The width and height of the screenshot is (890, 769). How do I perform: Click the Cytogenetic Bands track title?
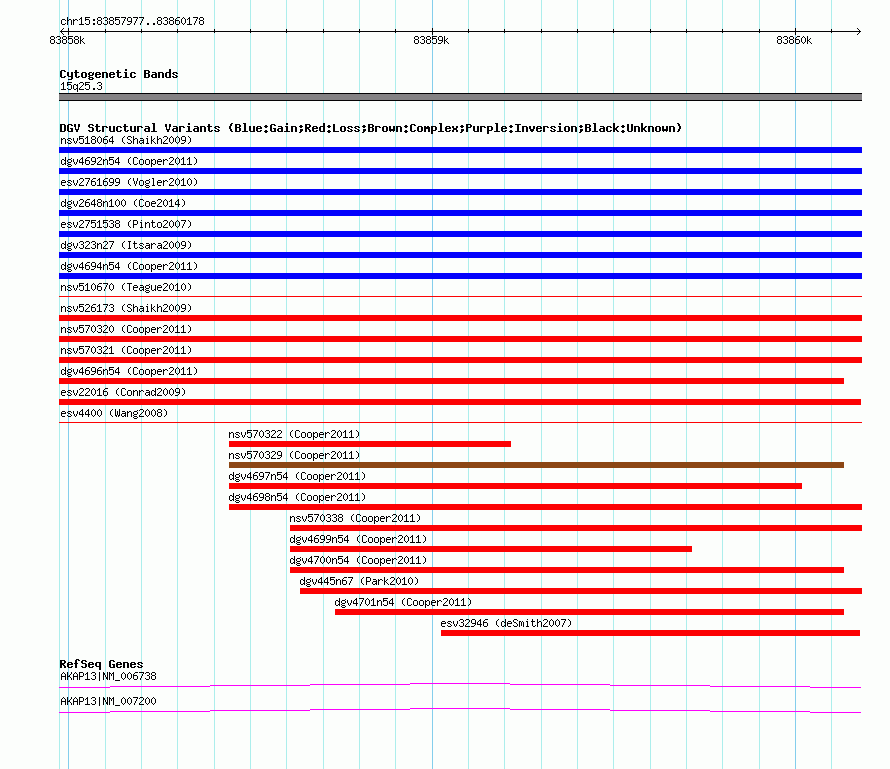coord(119,74)
